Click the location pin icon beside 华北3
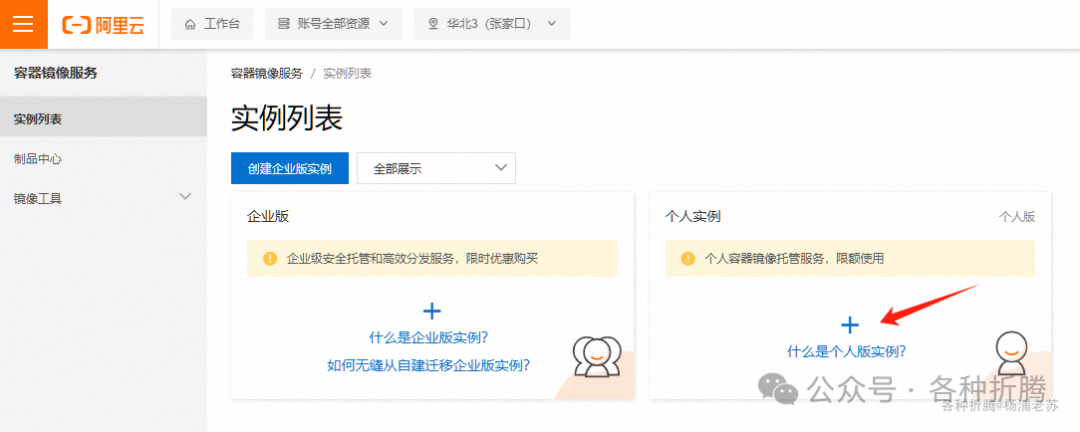 [433, 24]
